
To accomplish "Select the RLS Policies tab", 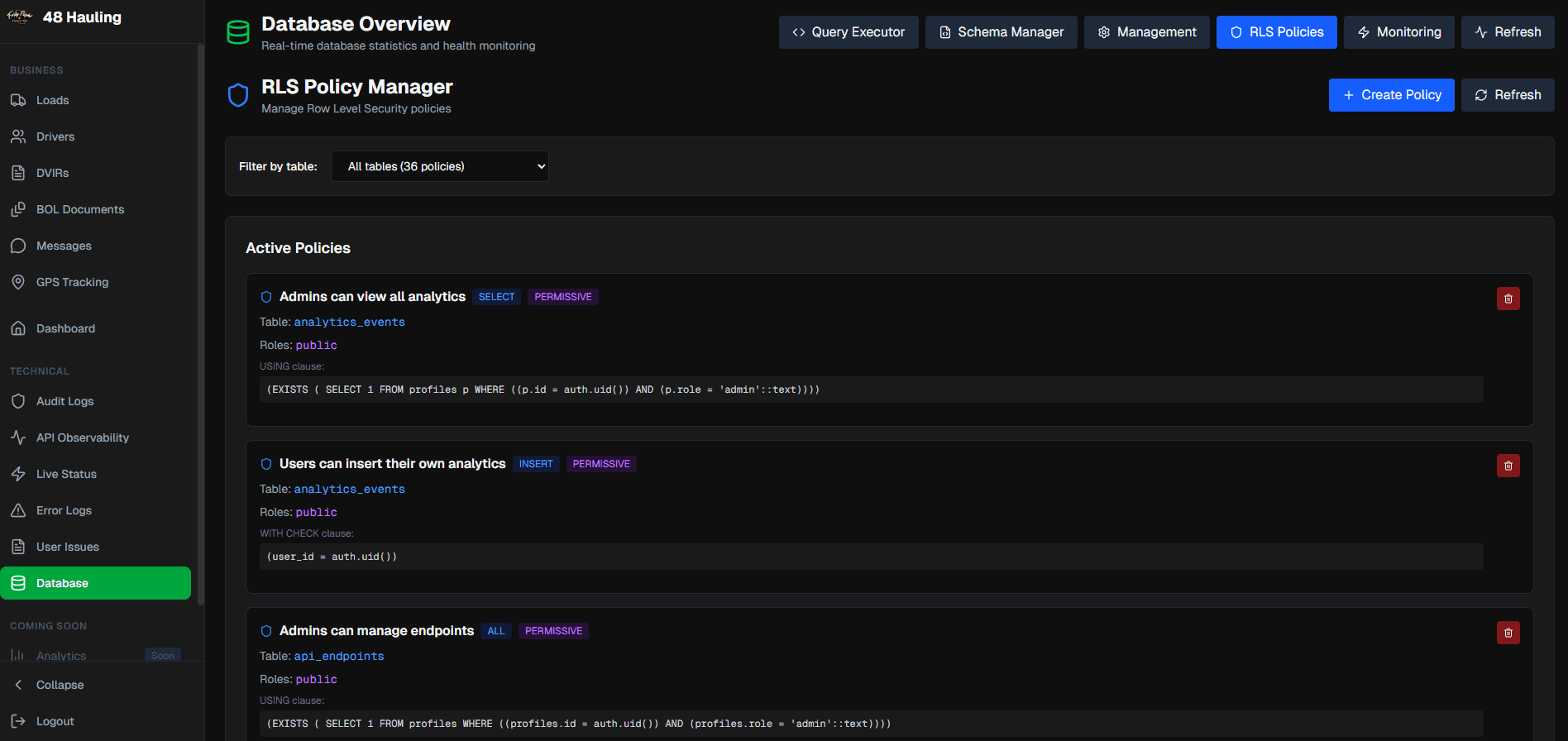I will (x=1277, y=32).
